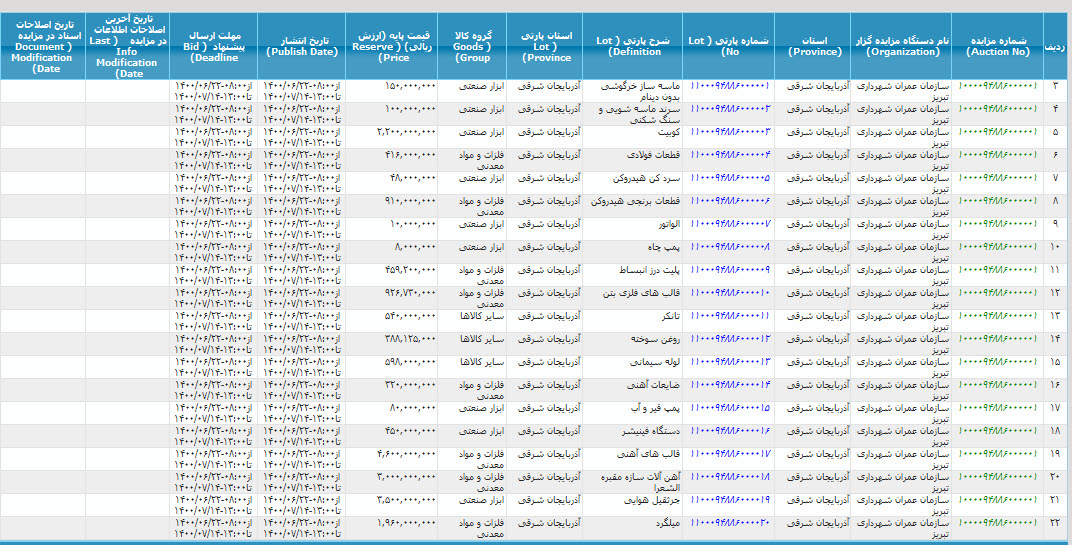Click the Publish Date column header

point(302,45)
